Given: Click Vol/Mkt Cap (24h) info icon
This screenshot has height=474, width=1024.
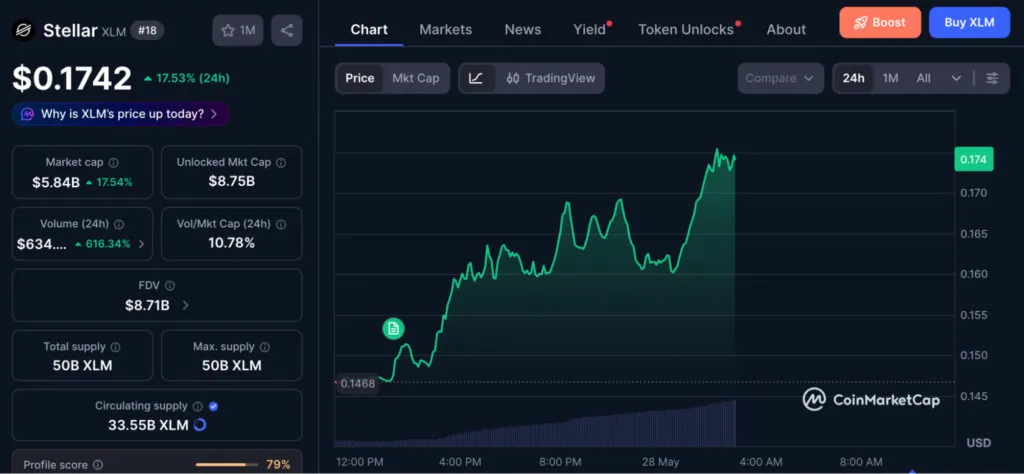Looking at the screenshot, I should 281,224.
